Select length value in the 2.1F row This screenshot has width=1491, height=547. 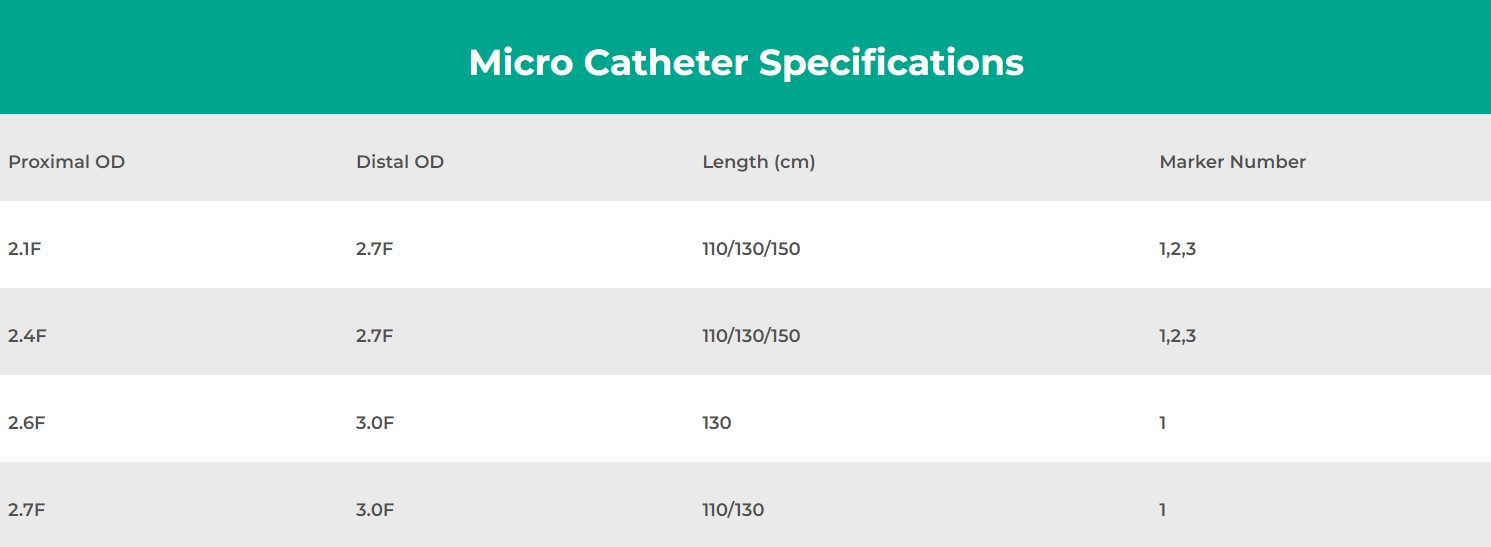pos(751,249)
